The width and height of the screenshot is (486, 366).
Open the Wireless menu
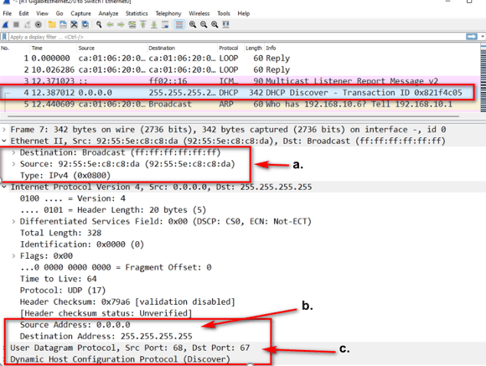(x=199, y=13)
